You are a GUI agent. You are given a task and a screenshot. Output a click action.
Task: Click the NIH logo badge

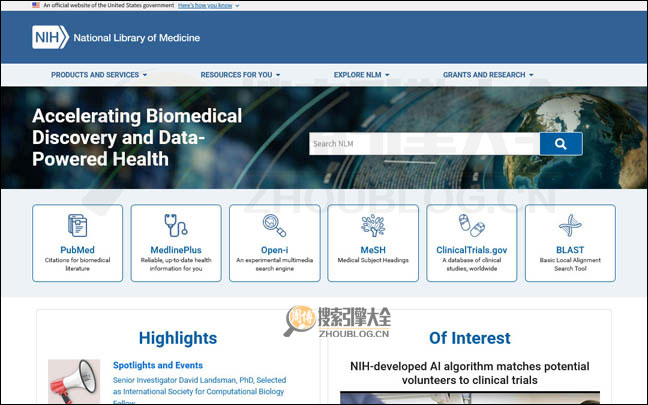click(x=50, y=37)
